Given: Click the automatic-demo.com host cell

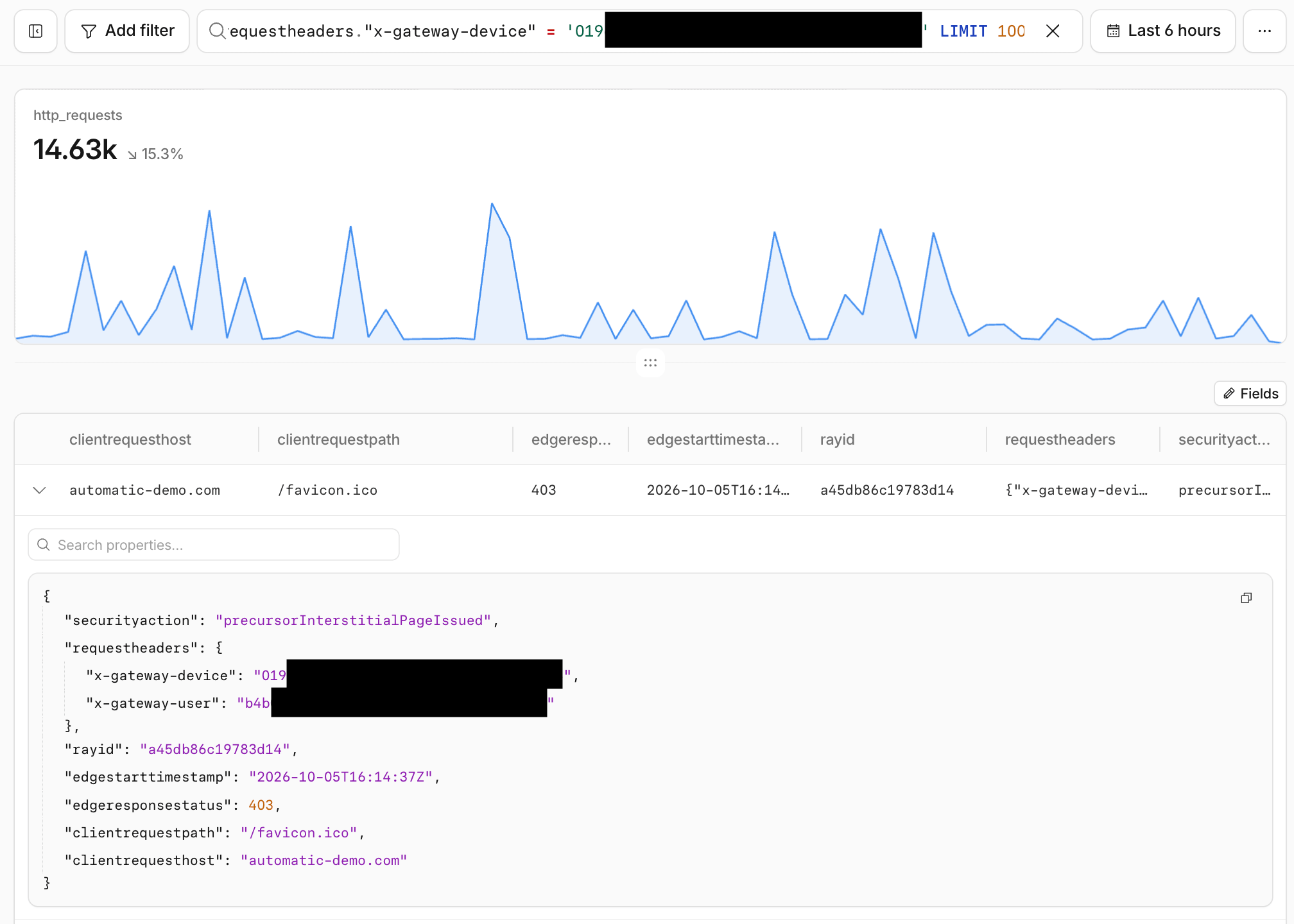Looking at the screenshot, I should [x=144, y=490].
